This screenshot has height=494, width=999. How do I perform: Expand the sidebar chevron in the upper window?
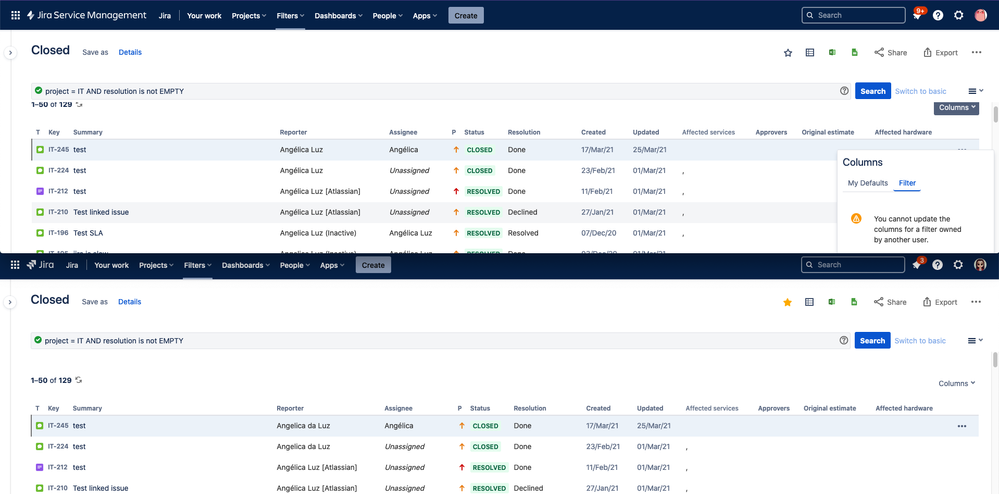[10, 52]
